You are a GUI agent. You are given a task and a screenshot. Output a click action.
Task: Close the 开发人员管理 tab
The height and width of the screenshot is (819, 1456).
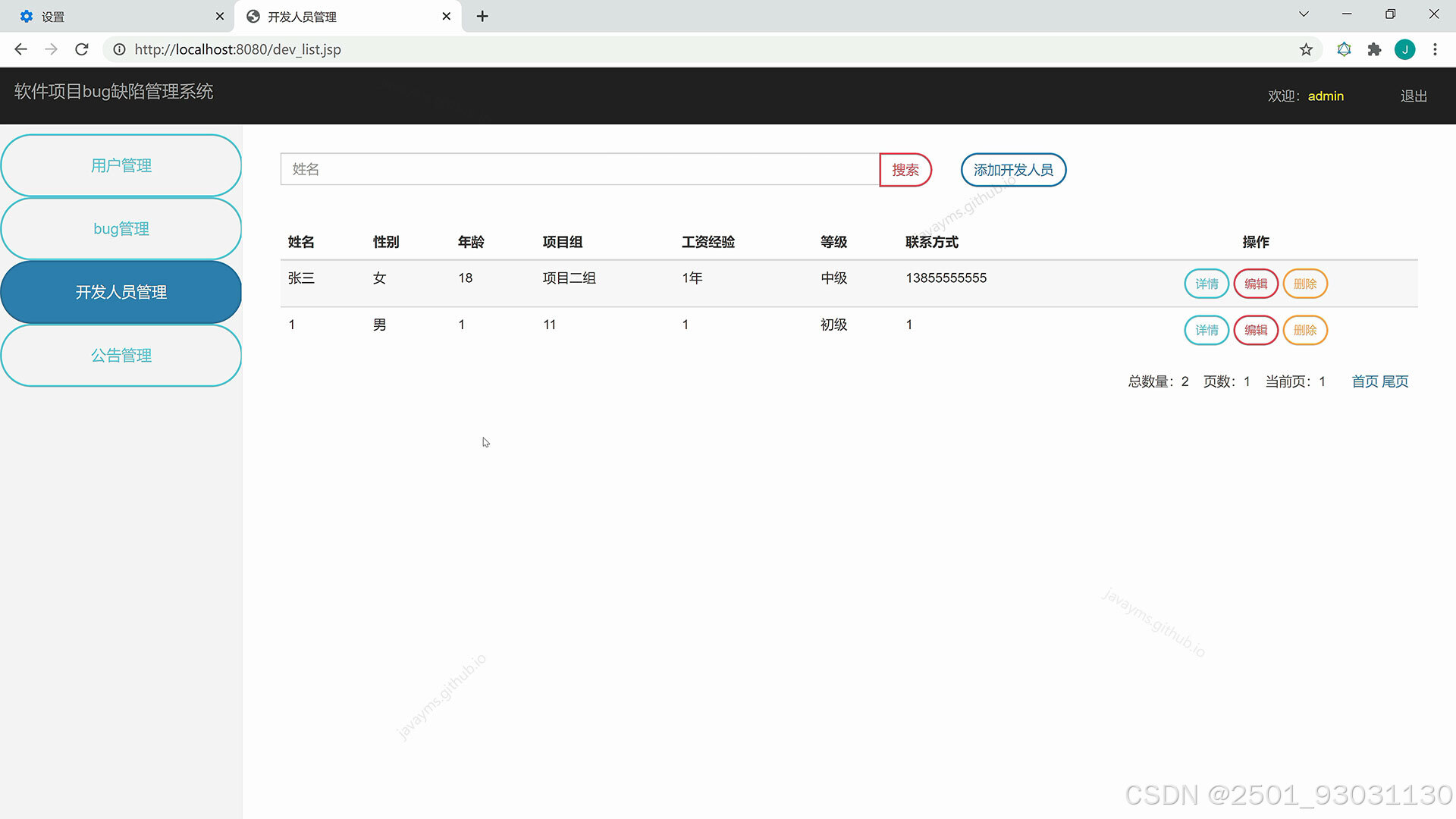(447, 16)
